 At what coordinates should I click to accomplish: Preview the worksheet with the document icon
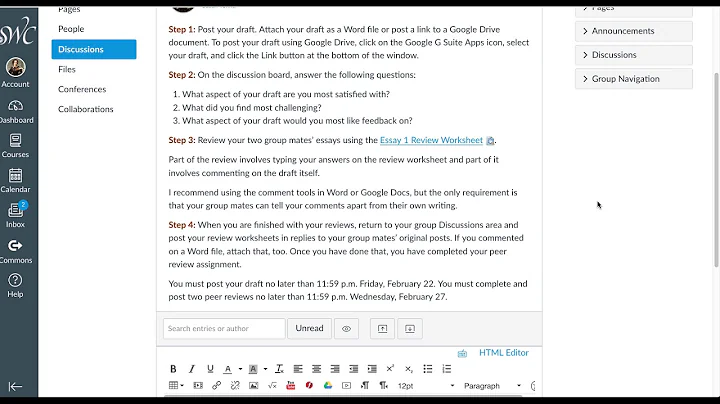coord(490,140)
